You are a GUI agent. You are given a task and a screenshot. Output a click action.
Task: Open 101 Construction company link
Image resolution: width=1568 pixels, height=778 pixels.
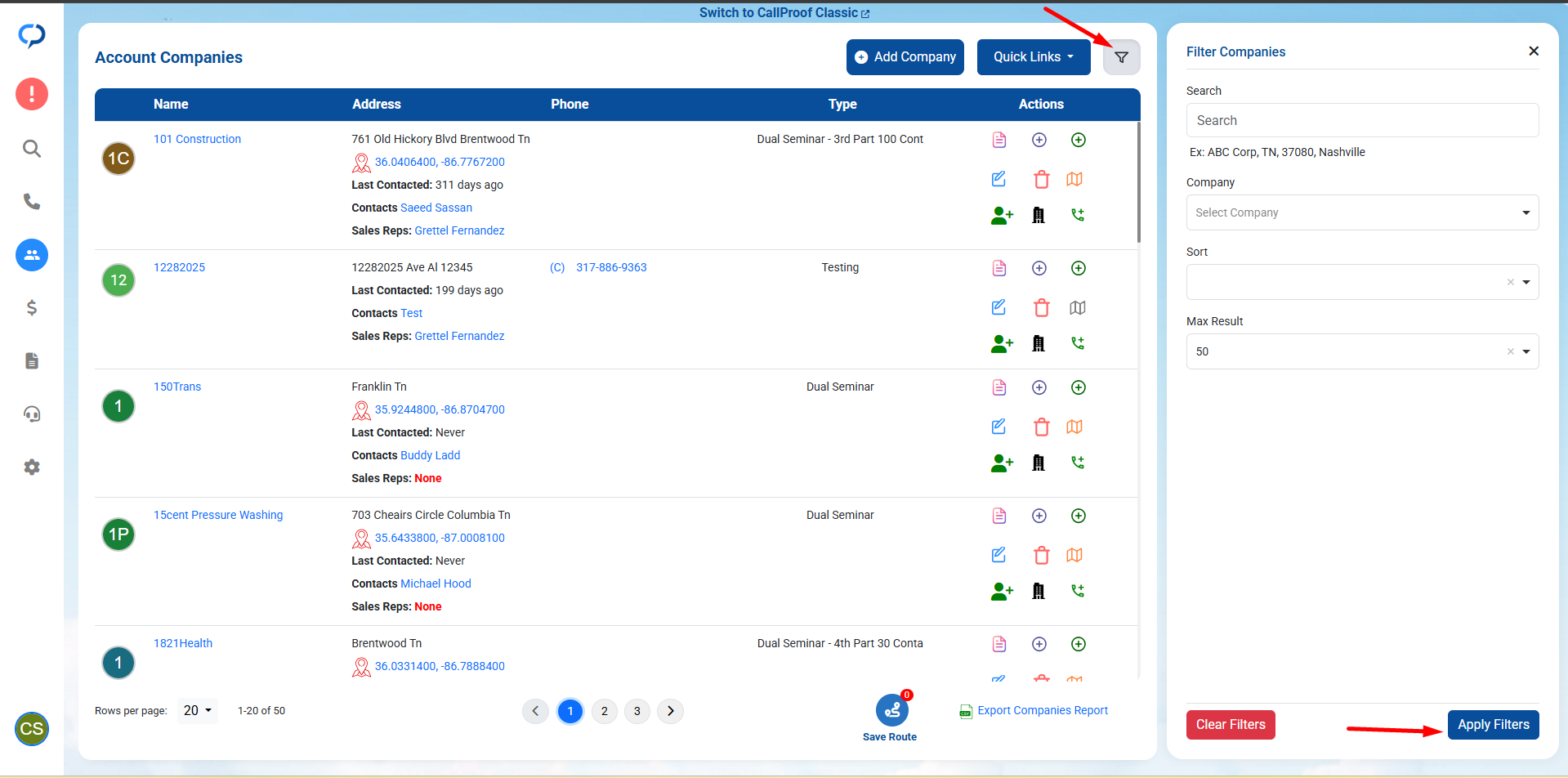point(197,139)
